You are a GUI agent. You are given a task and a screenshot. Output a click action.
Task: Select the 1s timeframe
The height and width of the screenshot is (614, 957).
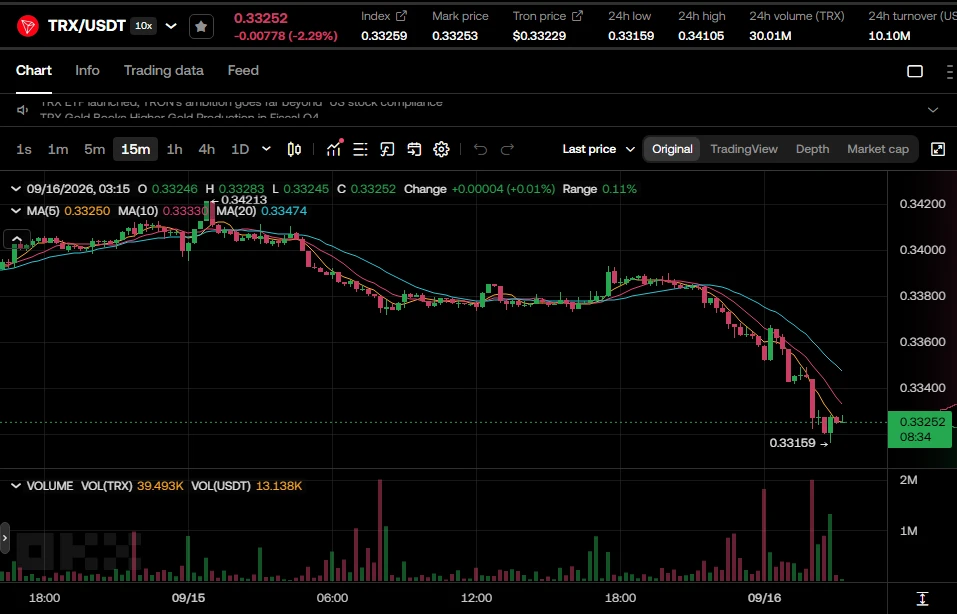click(x=24, y=149)
